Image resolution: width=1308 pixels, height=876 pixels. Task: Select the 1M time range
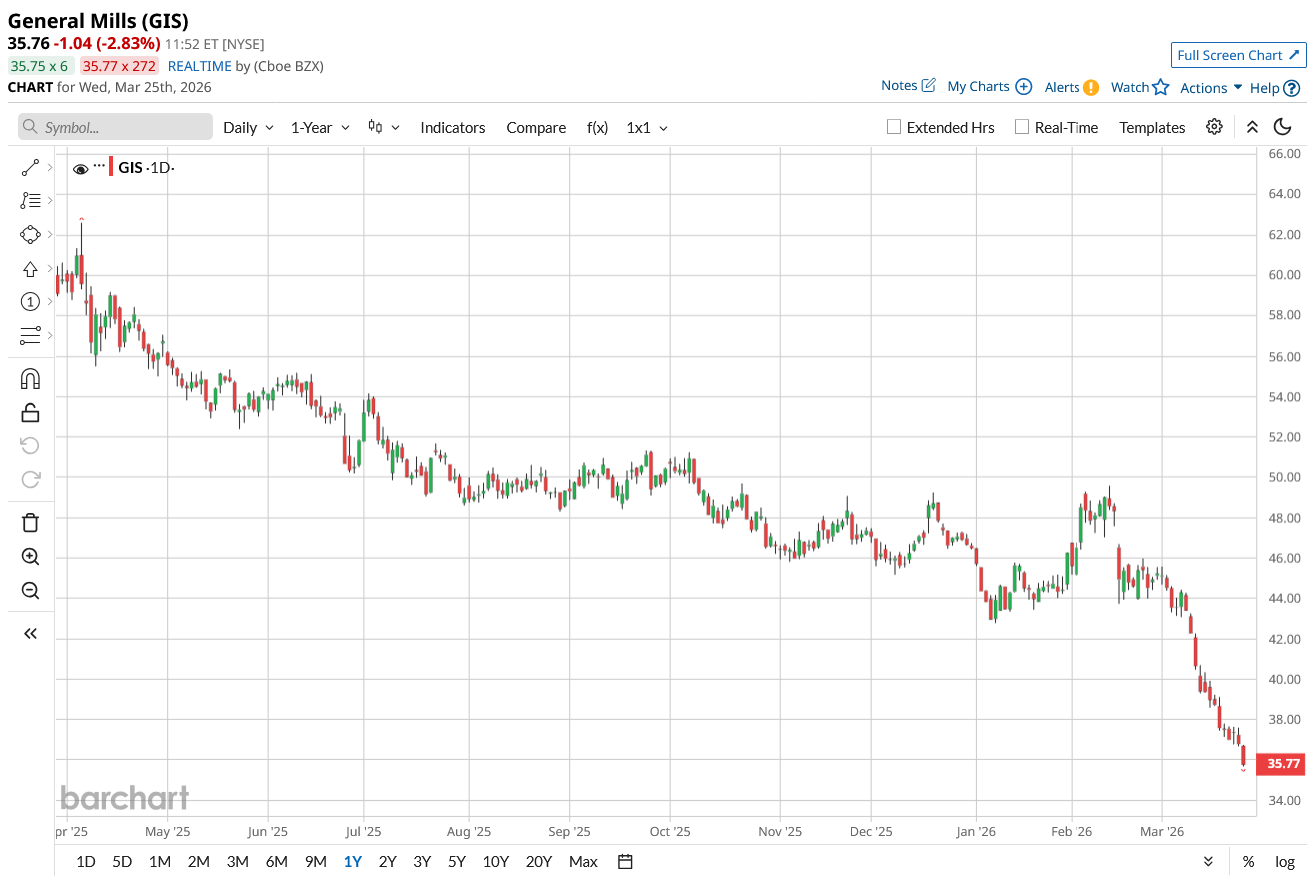coord(160,861)
